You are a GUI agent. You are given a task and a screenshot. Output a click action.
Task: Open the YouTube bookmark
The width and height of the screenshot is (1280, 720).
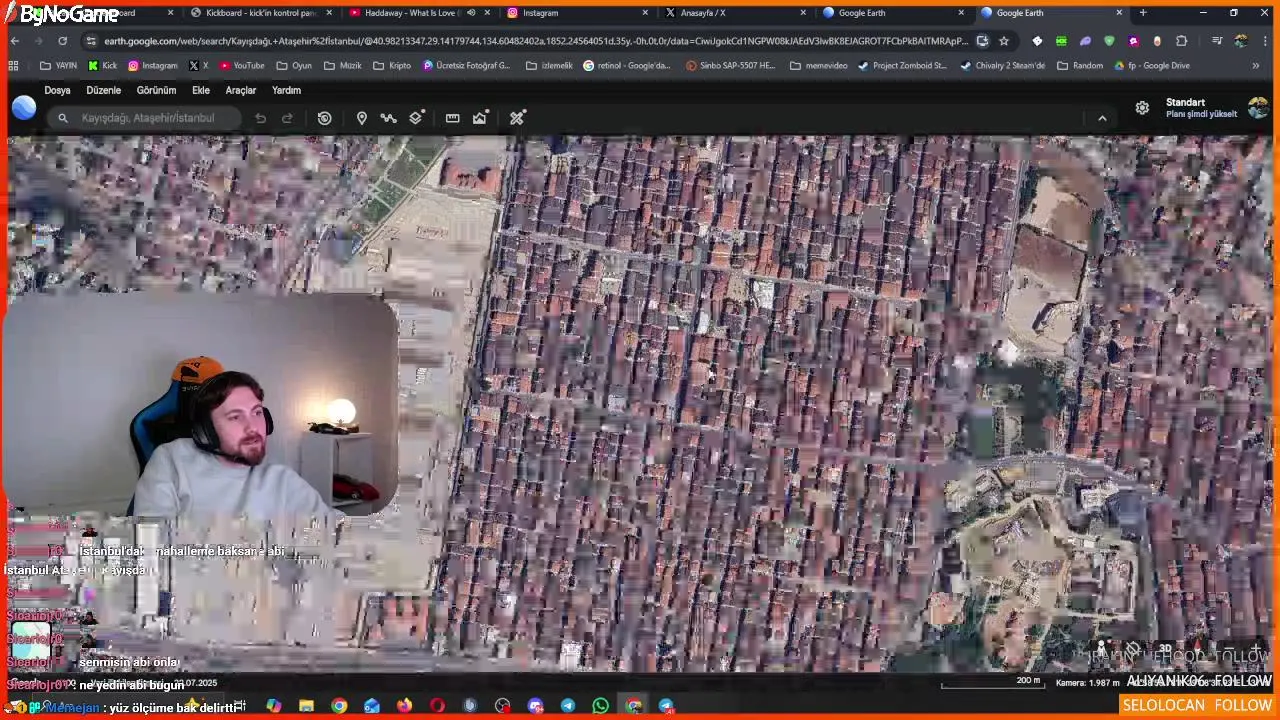[242, 66]
